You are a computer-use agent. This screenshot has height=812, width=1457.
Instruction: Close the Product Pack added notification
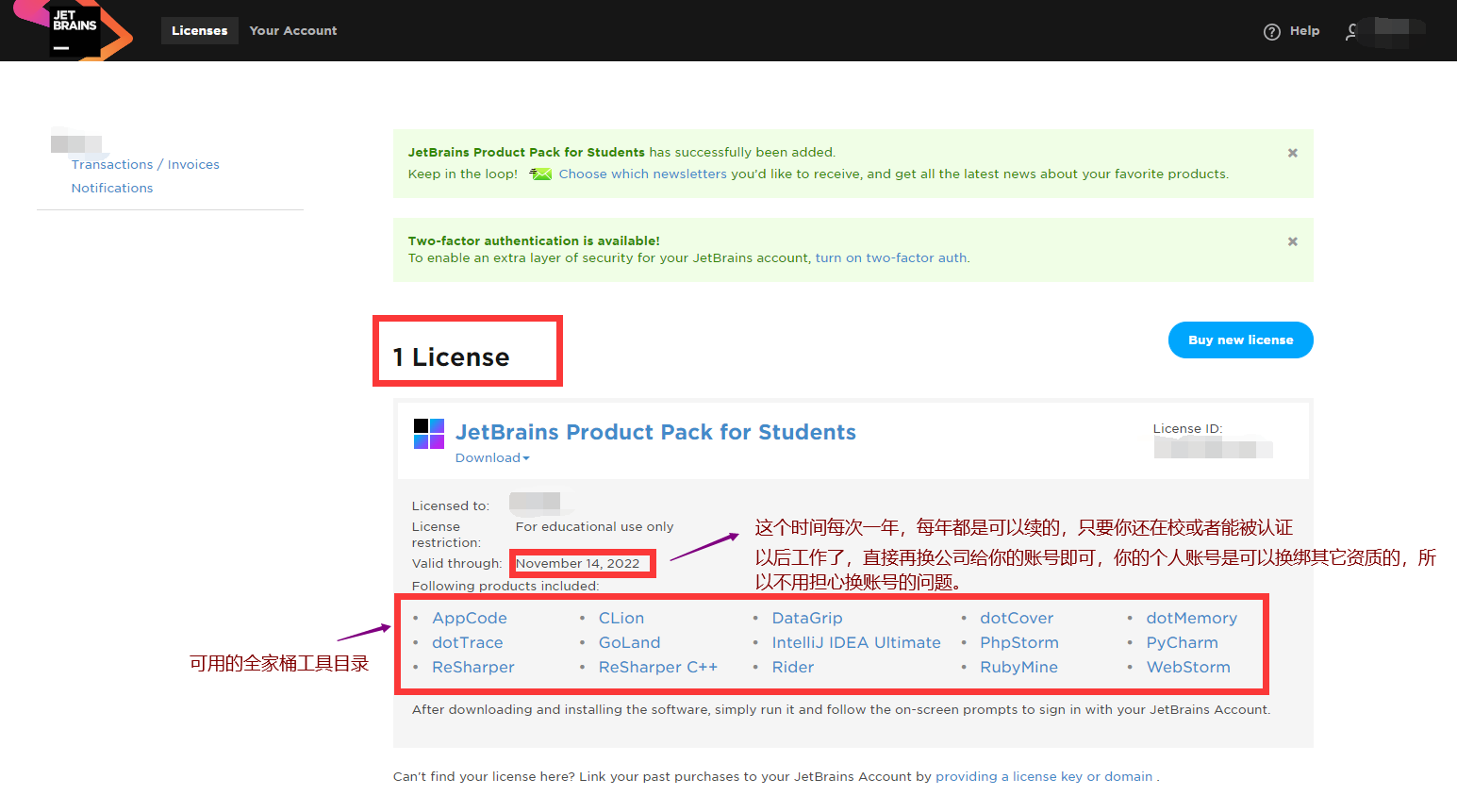point(1293,153)
